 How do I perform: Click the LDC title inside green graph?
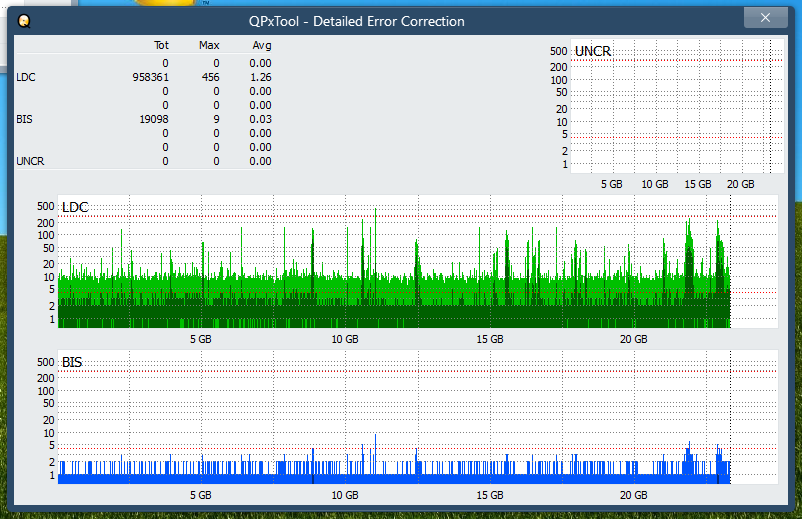[75, 207]
